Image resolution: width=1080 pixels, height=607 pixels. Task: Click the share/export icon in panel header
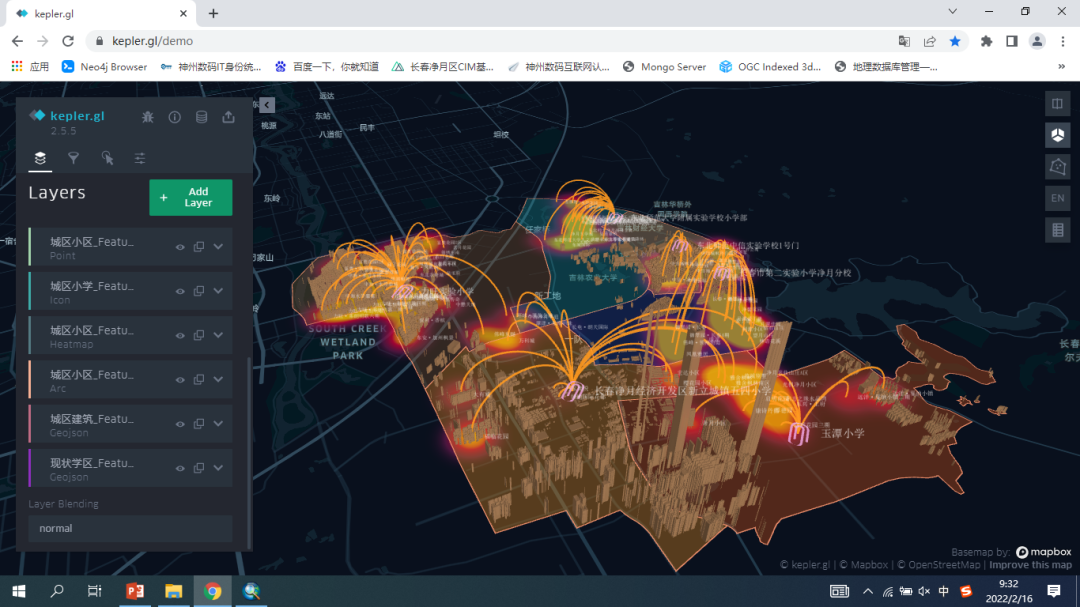[228, 117]
